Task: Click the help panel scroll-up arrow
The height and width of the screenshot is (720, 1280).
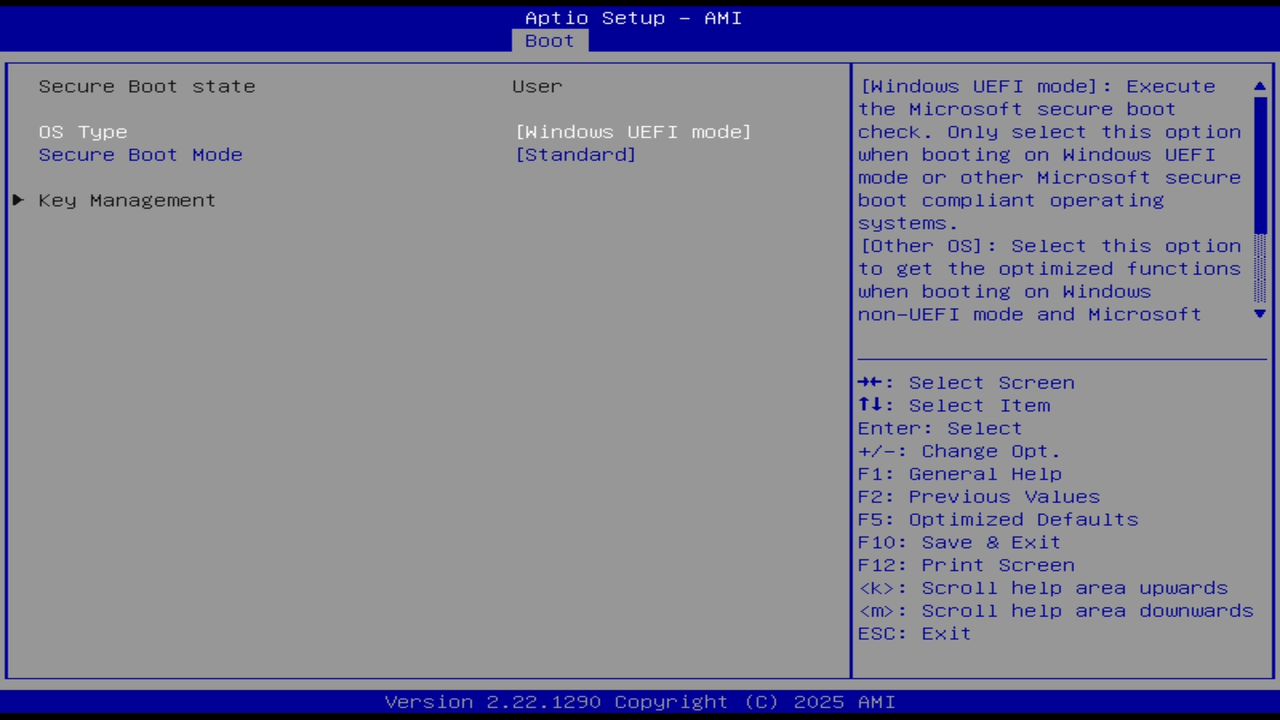Action: click(1259, 86)
